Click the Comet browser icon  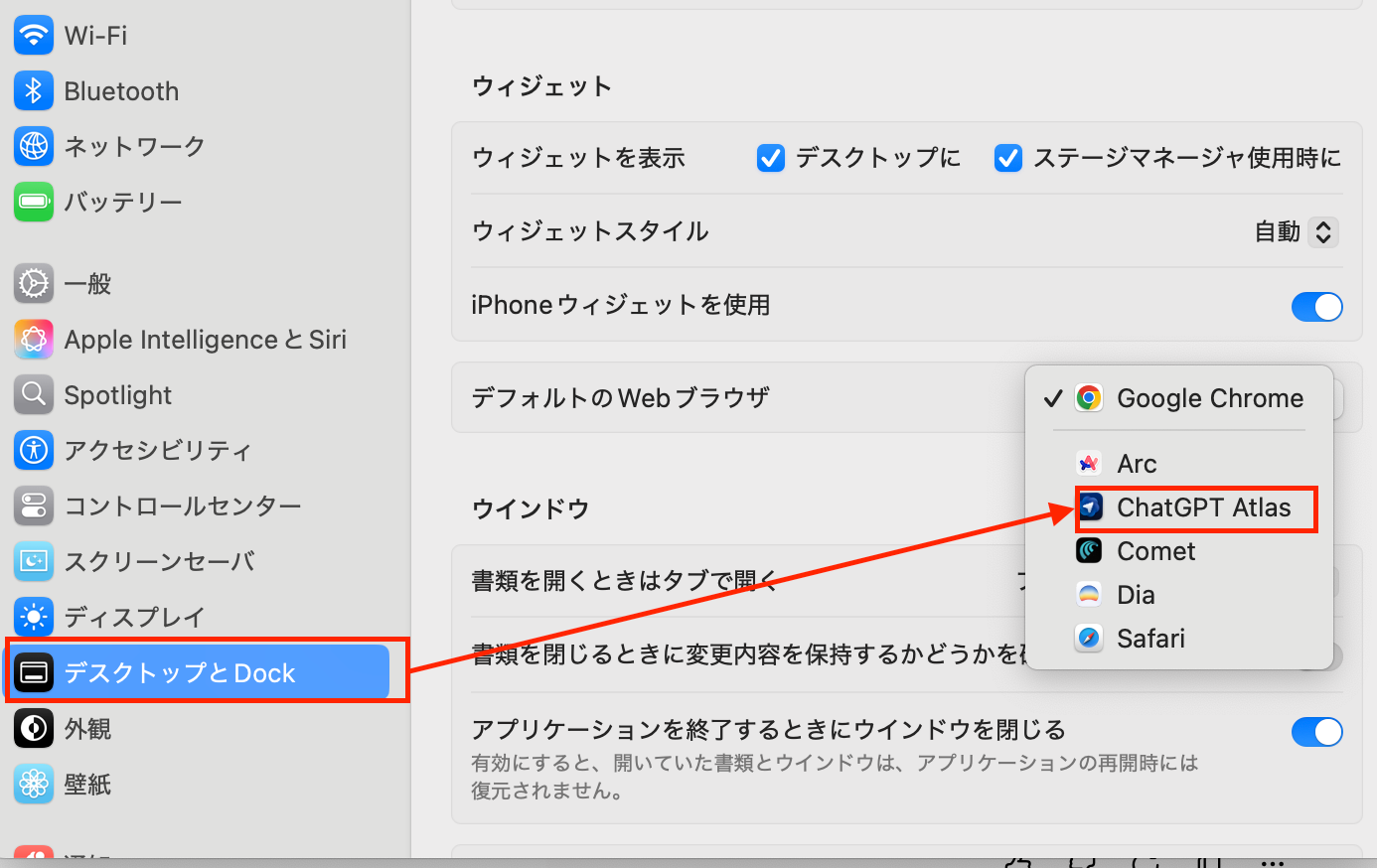1089,551
